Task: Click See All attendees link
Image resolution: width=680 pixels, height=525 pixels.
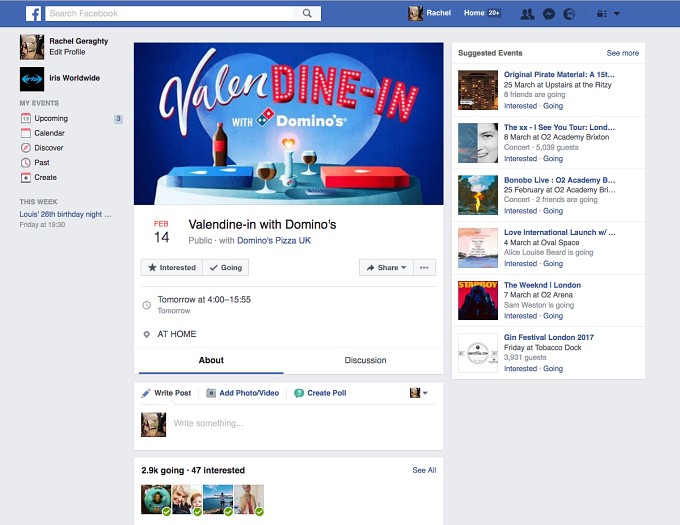Action: pos(424,470)
